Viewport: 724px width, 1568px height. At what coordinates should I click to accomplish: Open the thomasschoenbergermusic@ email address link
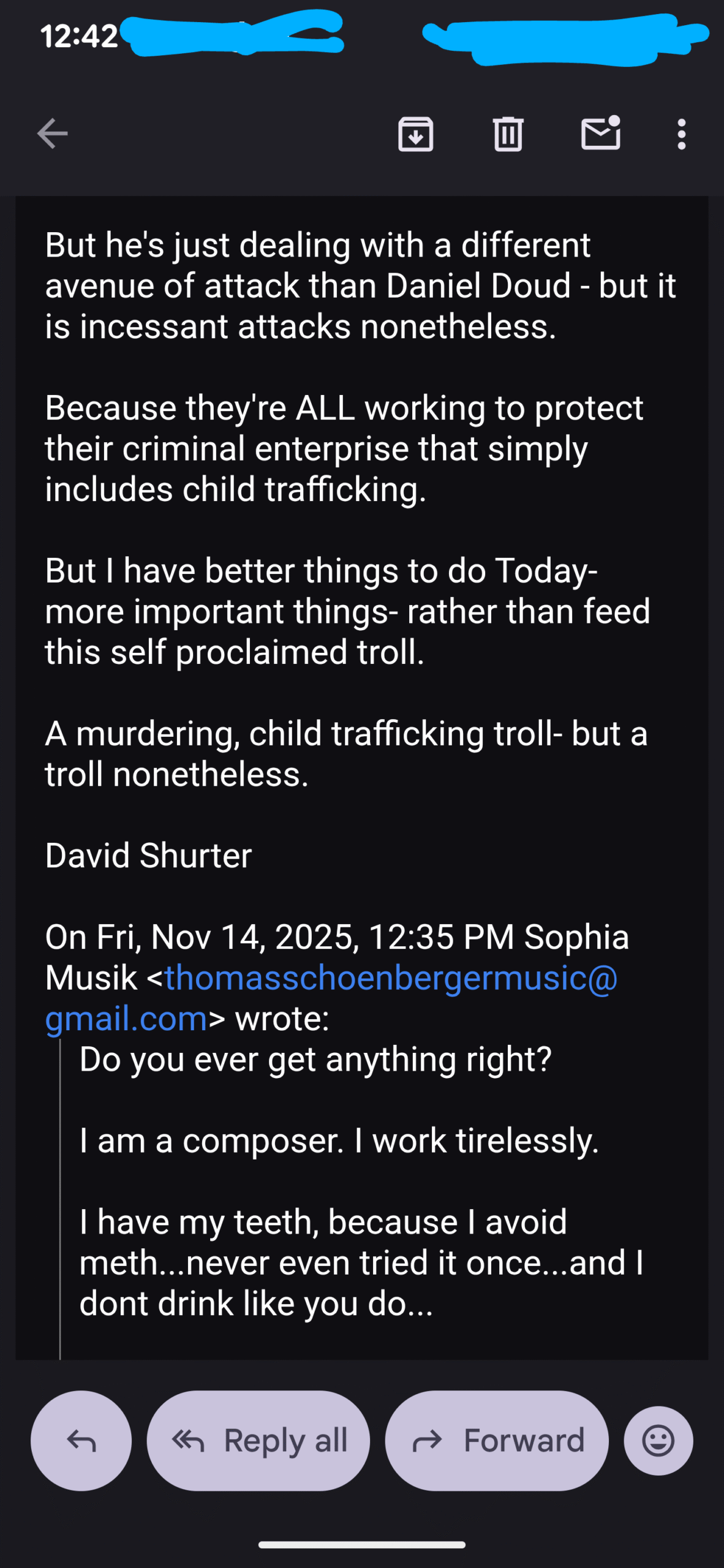[x=391, y=978]
